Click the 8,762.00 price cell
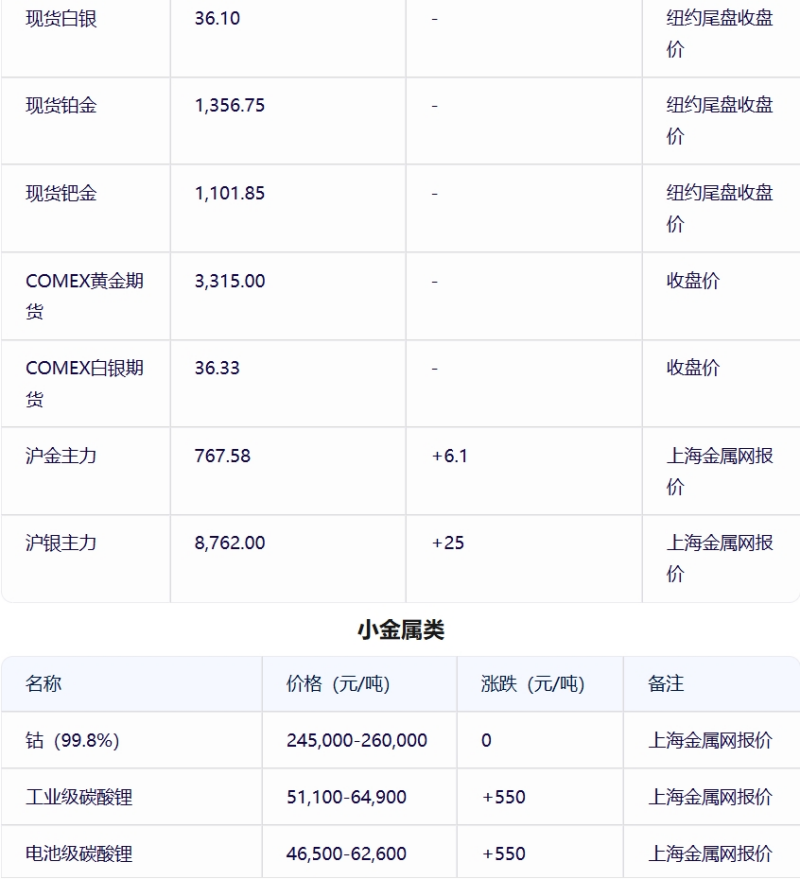 [x=229, y=543]
